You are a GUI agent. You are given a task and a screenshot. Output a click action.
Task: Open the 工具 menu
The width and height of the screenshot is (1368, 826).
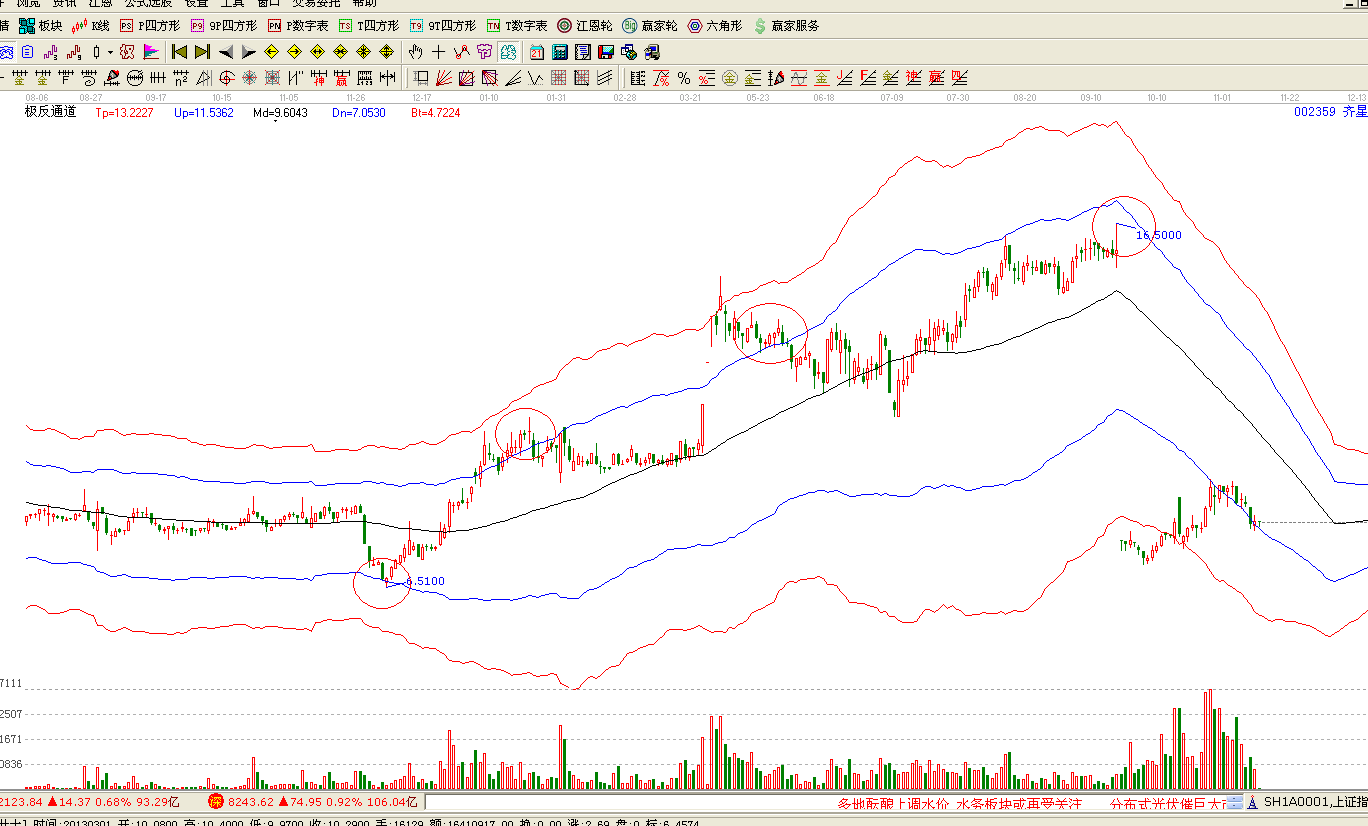tap(232, 3)
